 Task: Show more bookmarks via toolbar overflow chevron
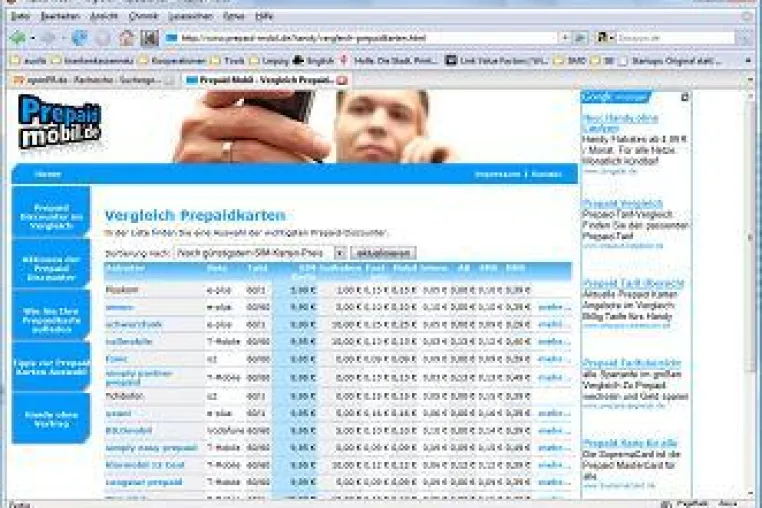pyautogui.click(x=748, y=61)
